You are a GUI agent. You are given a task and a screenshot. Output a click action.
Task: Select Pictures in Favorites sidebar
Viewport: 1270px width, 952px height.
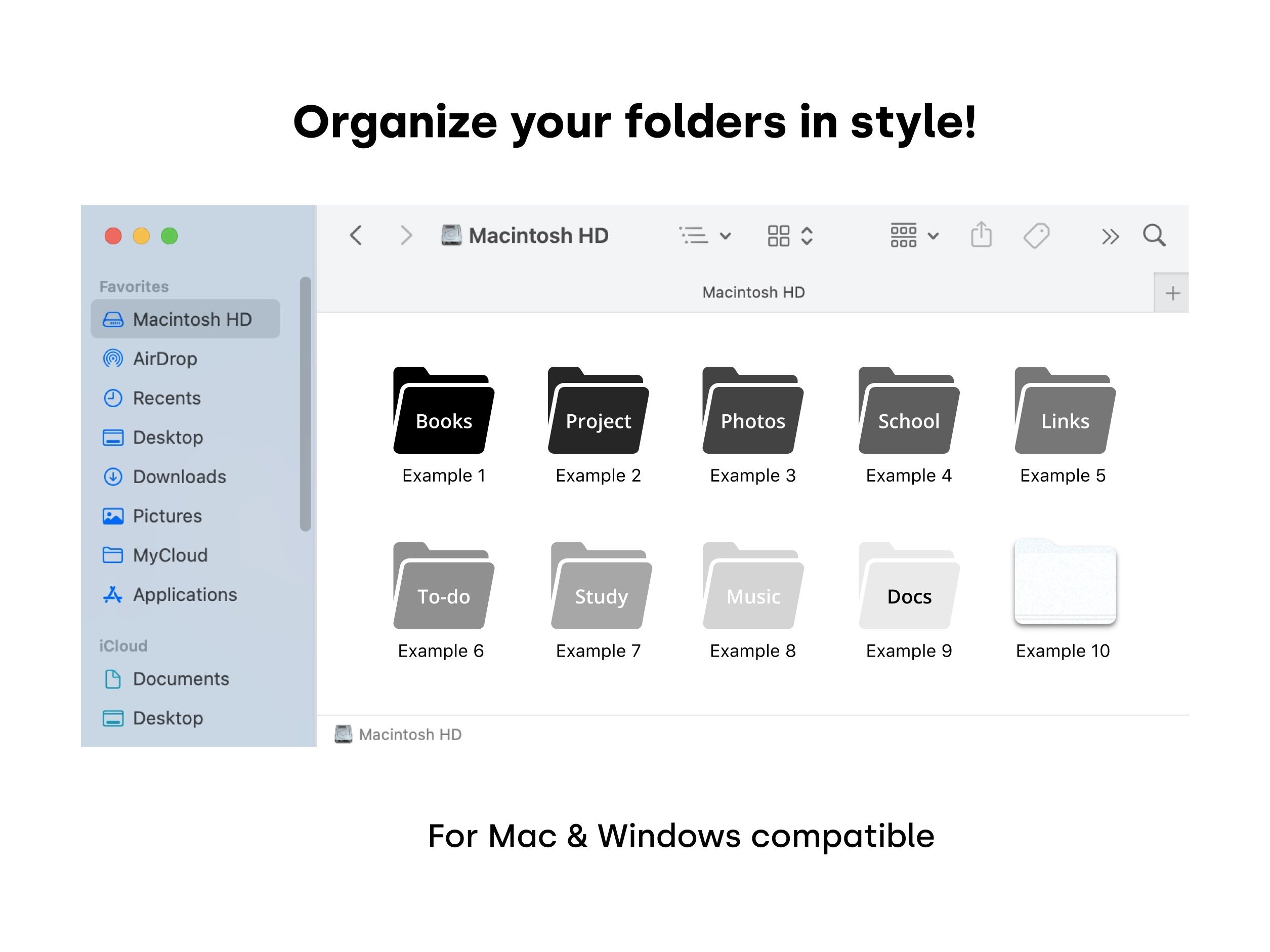pos(166,515)
